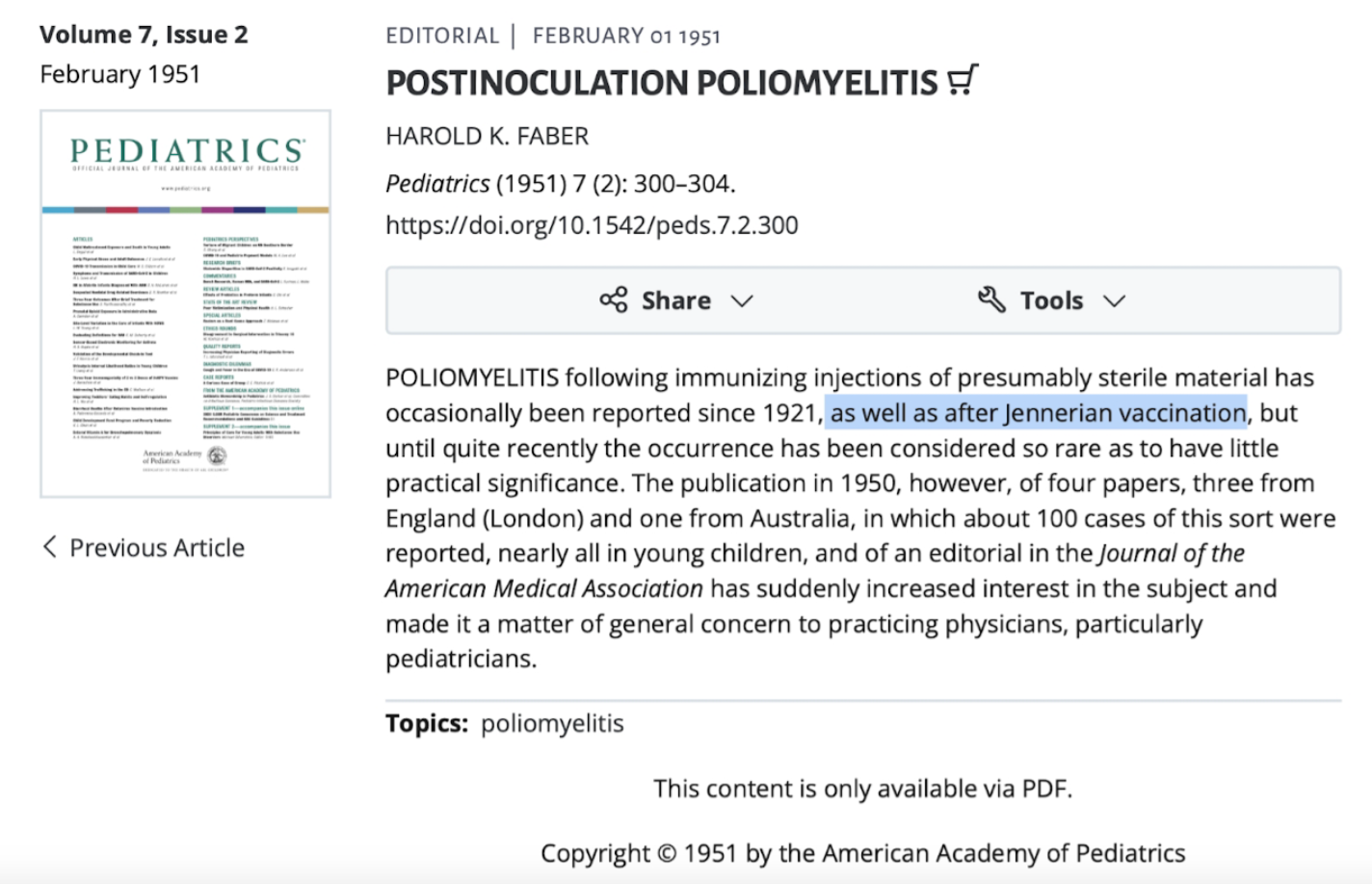Click the wrench Tools icon
The height and width of the screenshot is (884, 1372).
pyautogui.click(x=991, y=299)
